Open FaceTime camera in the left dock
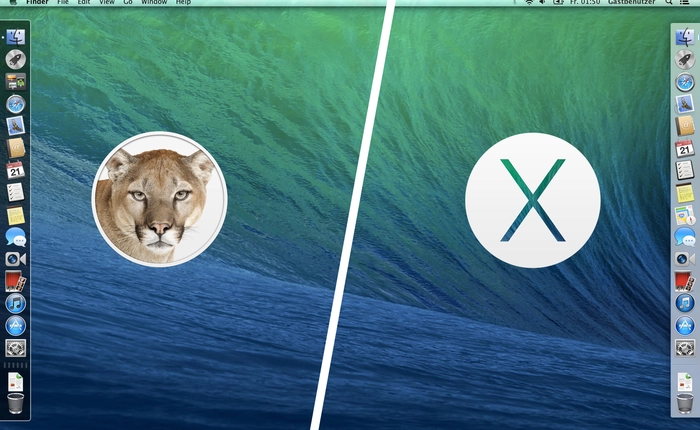The image size is (700, 430). (x=16, y=259)
